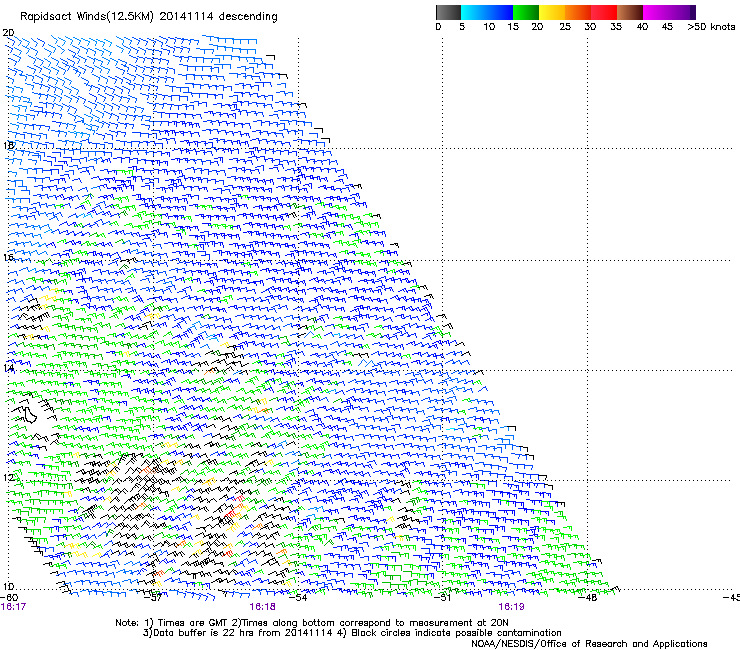Click the longitude axis label -51
This screenshot has width=740, height=650.
[x=443, y=597]
